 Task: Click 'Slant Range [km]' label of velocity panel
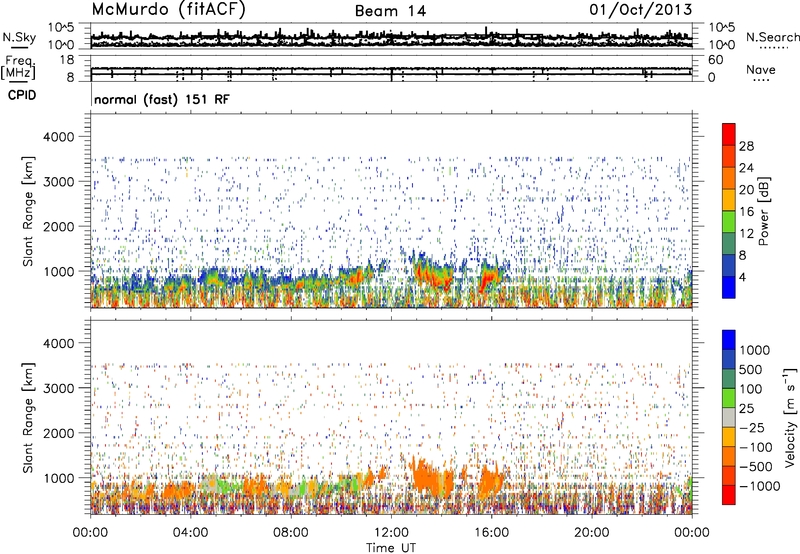(x=28, y=418)
